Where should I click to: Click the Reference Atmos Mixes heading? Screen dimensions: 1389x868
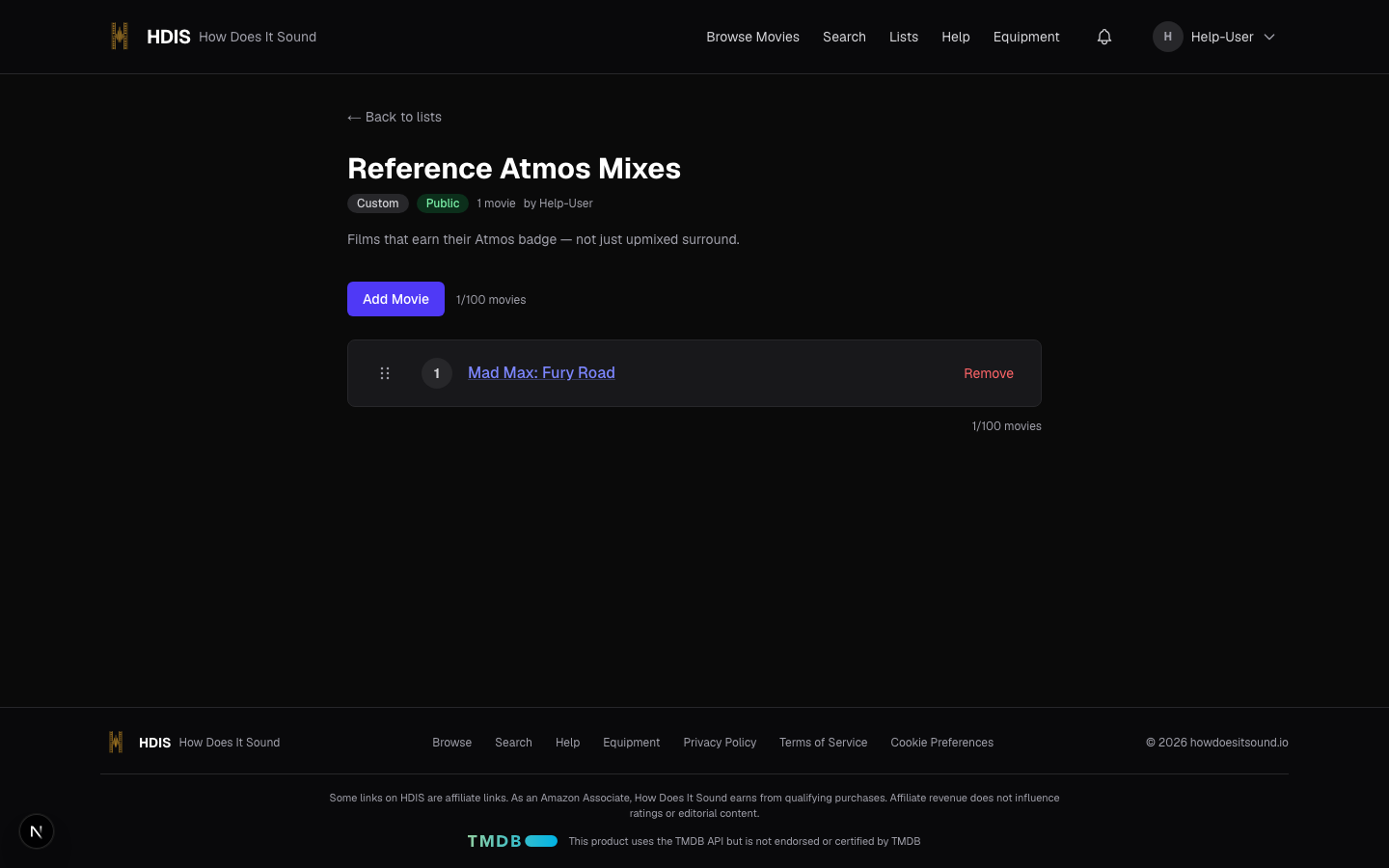point(514,169)
